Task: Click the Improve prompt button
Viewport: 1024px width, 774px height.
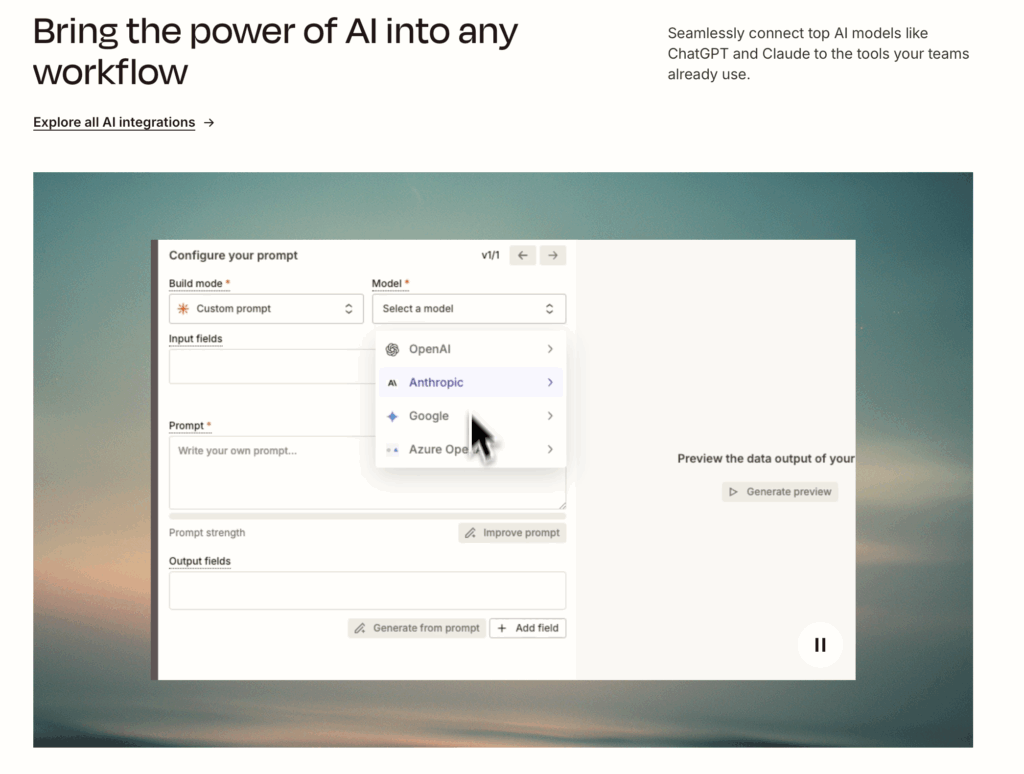Action: click(x=512, y=533)
